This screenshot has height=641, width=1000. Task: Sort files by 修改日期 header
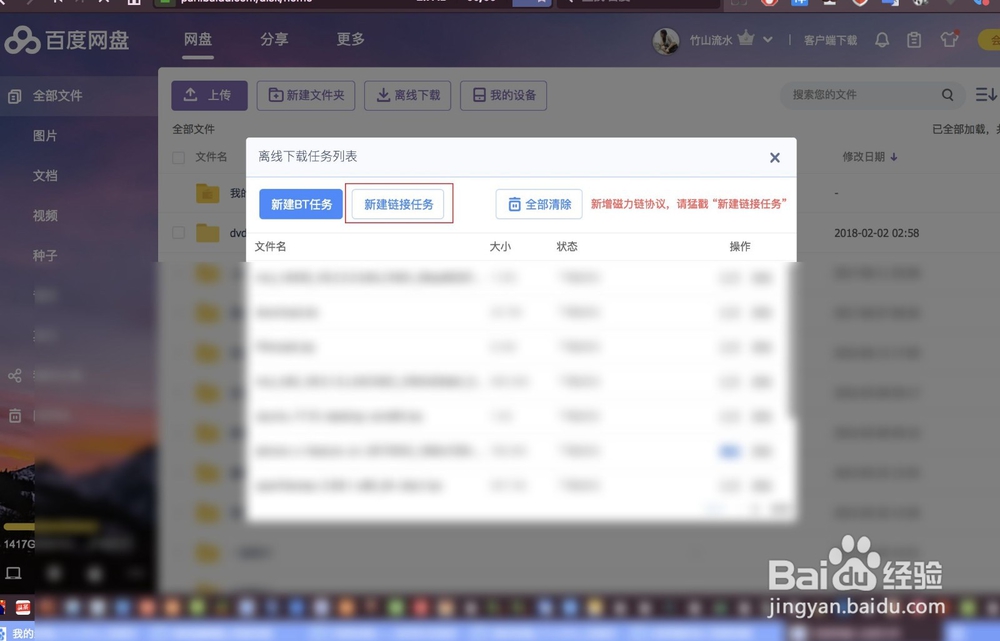[869, 157]
